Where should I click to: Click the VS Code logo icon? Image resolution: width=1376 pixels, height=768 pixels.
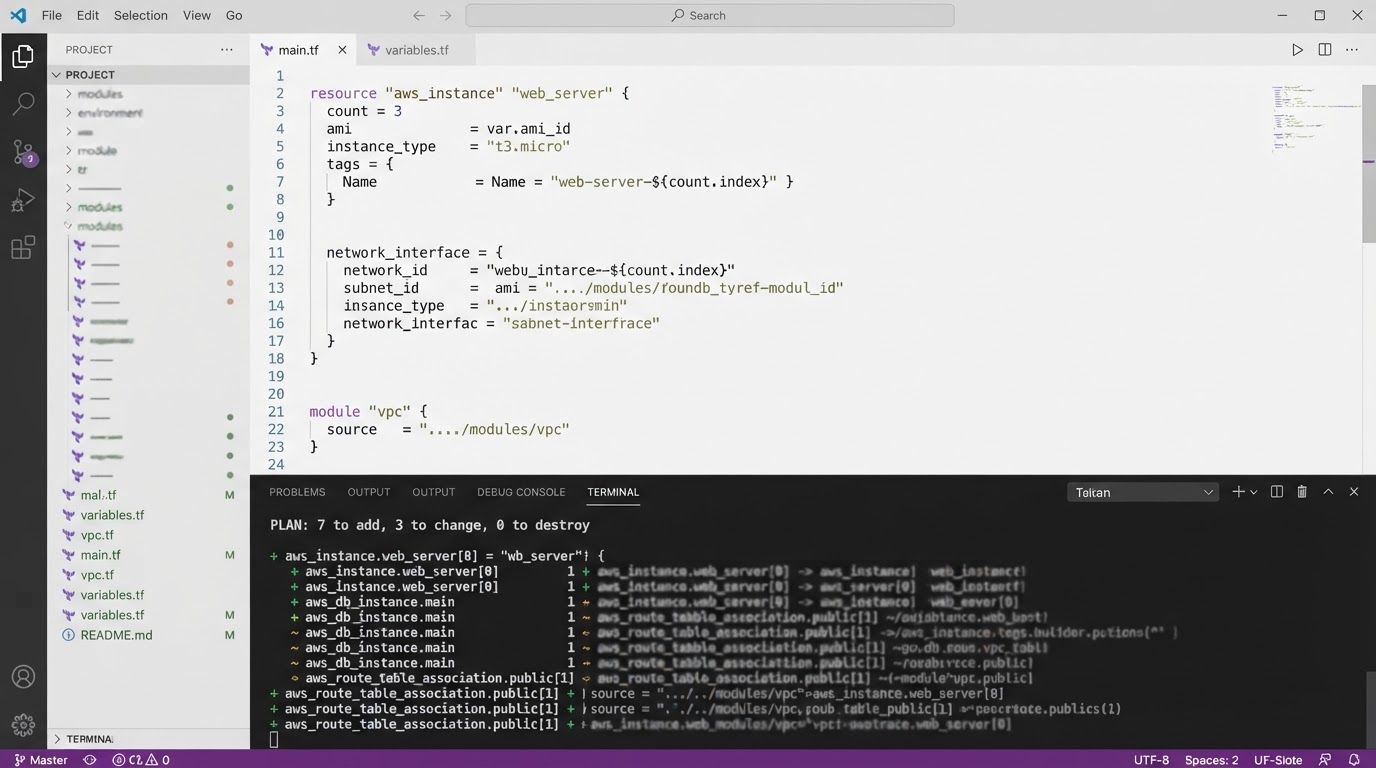(18, 15)
